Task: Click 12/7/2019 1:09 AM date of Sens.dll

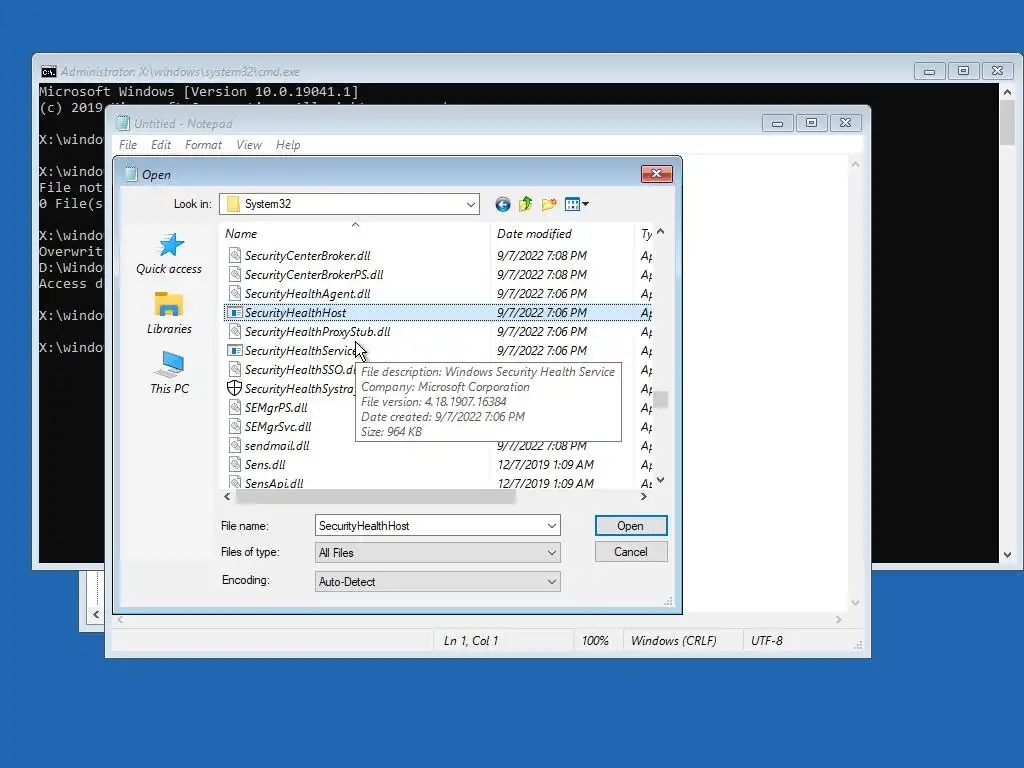Action: click(545, 464)
